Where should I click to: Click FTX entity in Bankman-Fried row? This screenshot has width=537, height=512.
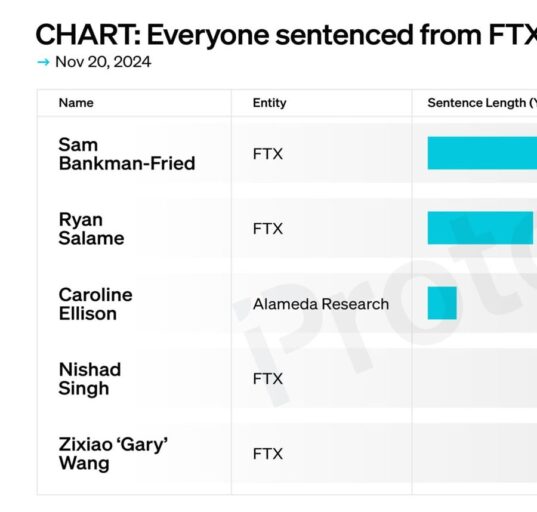click(x=268, y=154)
